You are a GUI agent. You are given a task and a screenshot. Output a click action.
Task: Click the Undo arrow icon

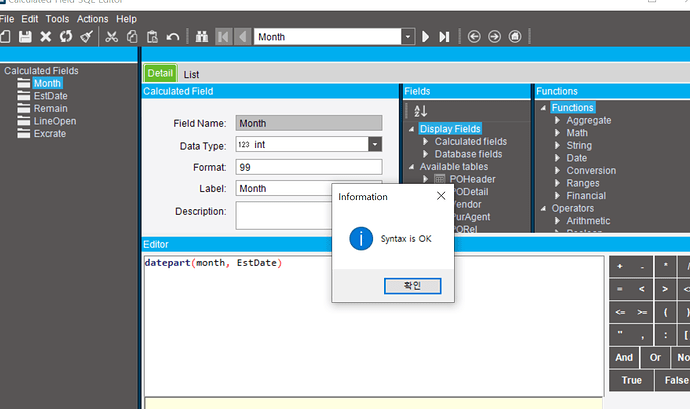tap(173, 37)
